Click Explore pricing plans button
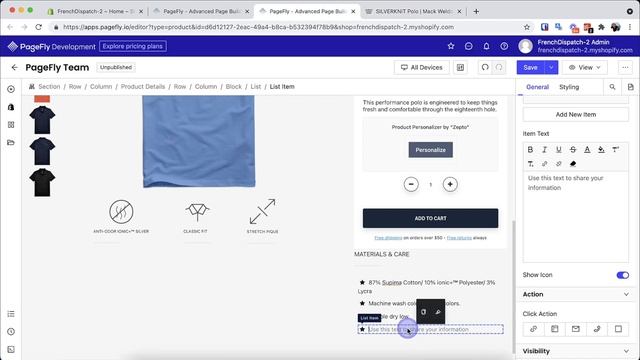Viewport: 640px width, 360px height. [x=133, y=46]
